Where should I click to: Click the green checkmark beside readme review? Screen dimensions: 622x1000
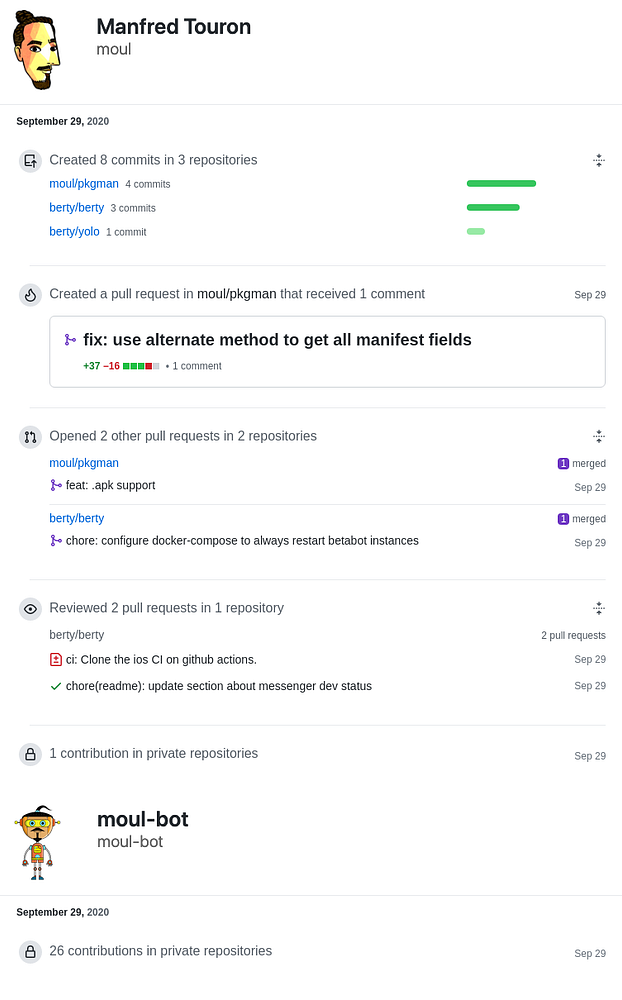[x=56, y=686]
